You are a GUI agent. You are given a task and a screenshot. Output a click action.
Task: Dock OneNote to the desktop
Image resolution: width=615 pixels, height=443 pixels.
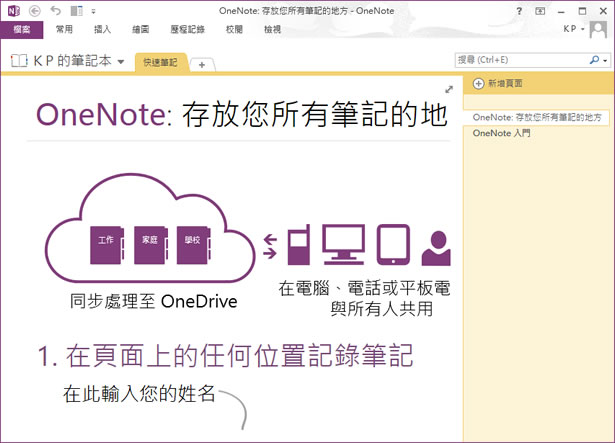76,11
